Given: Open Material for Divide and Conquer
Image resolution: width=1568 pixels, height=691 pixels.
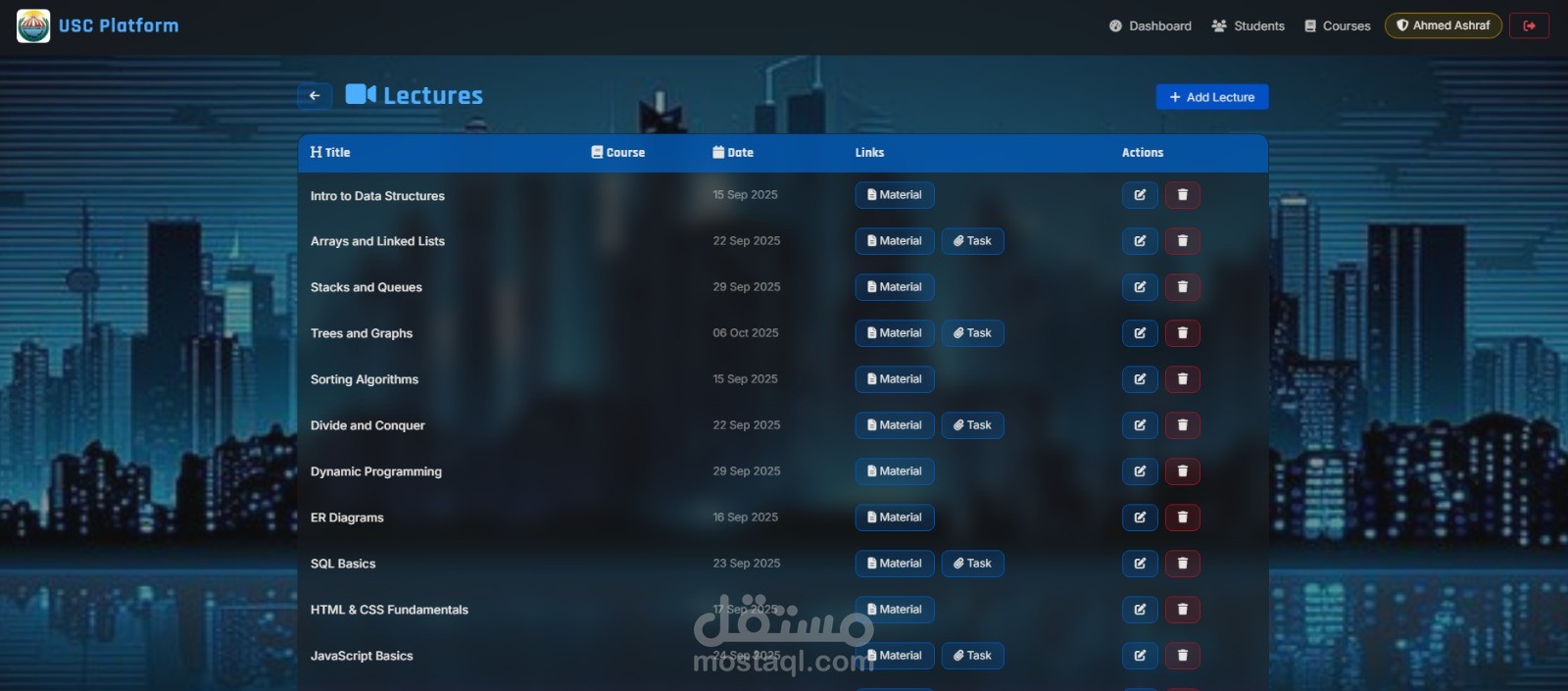Looking at the screenshot, I should pos(895,425).
